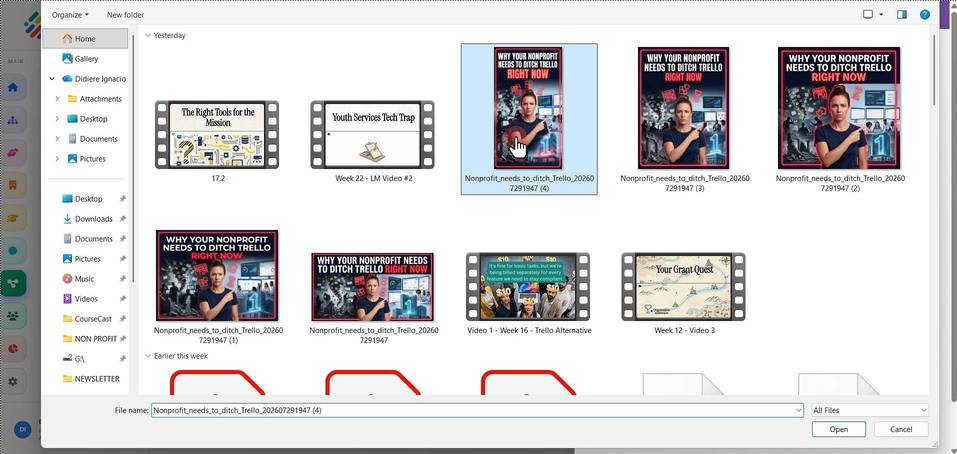The image size is (957, 454).
Task: Click the file name ending in 7291947 (2)
Action: (x=840, y=183)
